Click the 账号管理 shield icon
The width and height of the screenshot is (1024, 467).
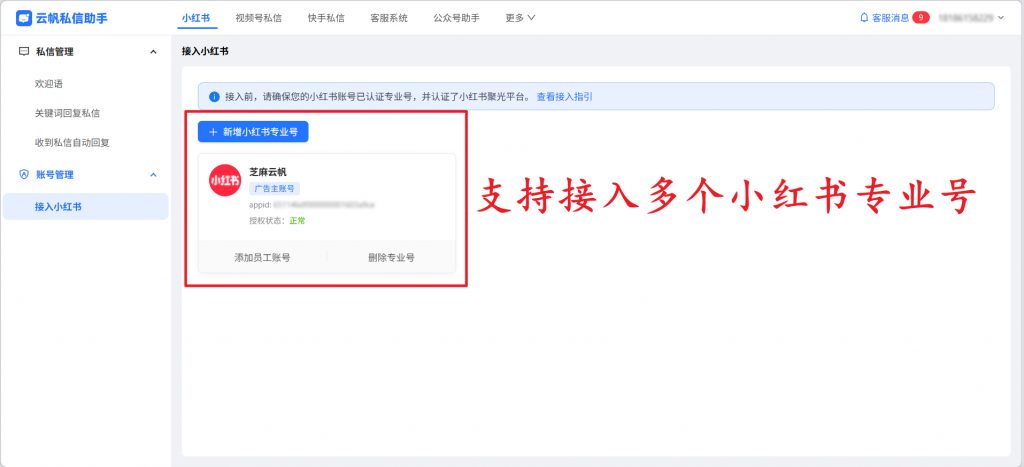tap(24, 174)
